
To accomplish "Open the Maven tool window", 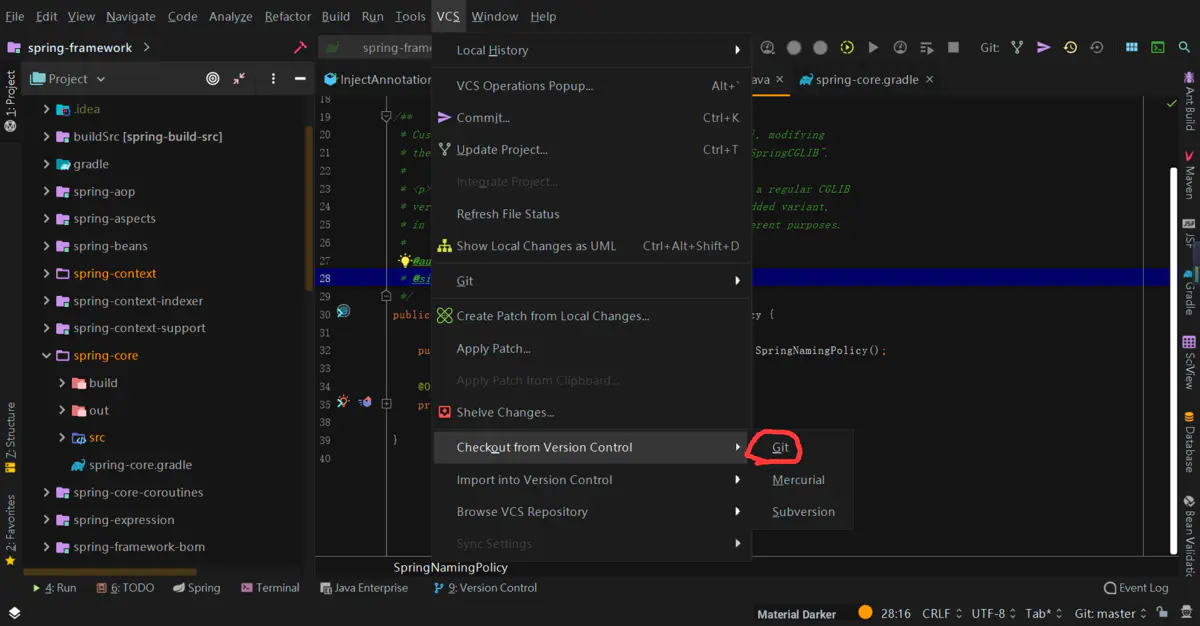I will pos(1189,175).
